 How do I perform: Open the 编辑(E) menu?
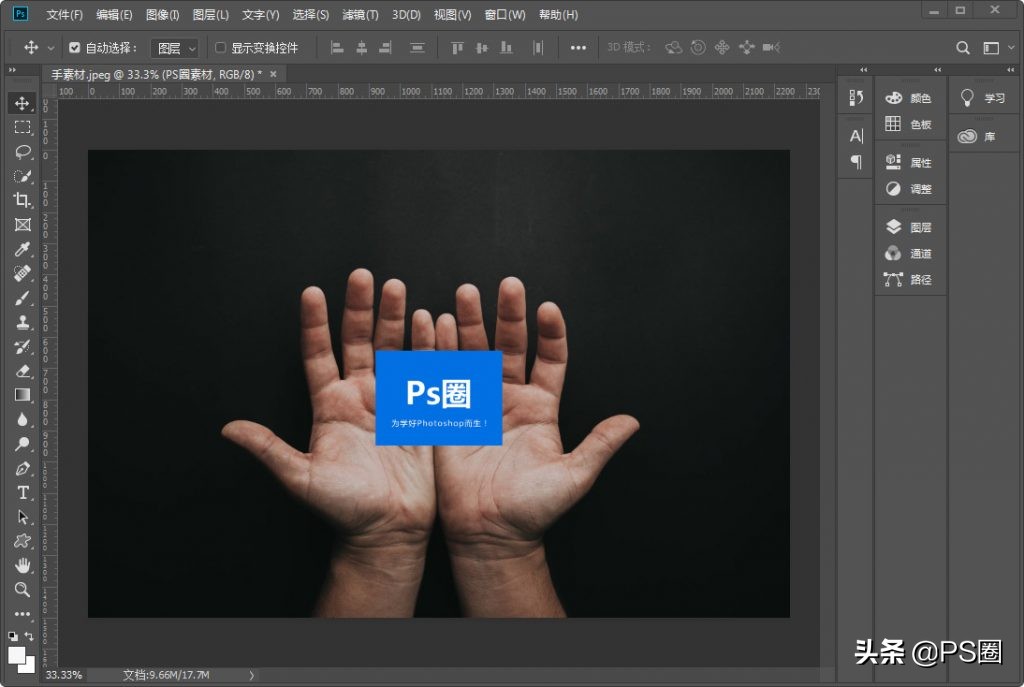114,14
